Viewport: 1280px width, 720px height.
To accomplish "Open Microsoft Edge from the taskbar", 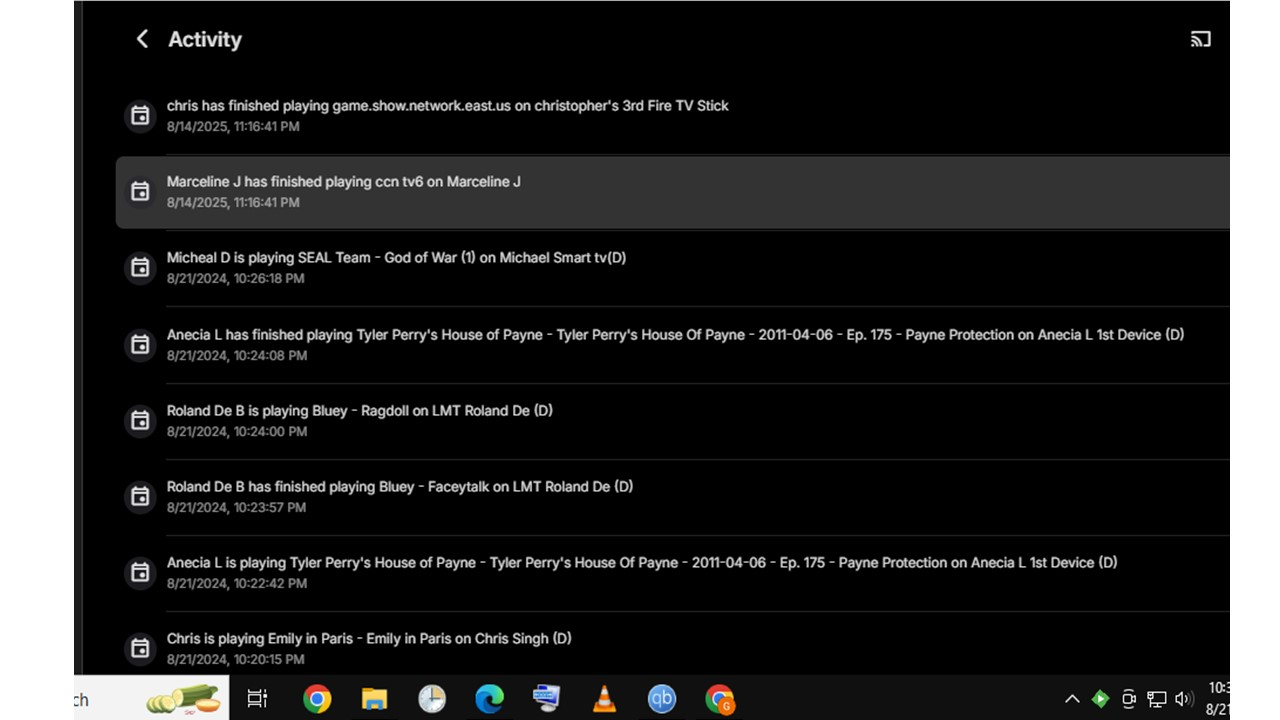I will (489, 699).
